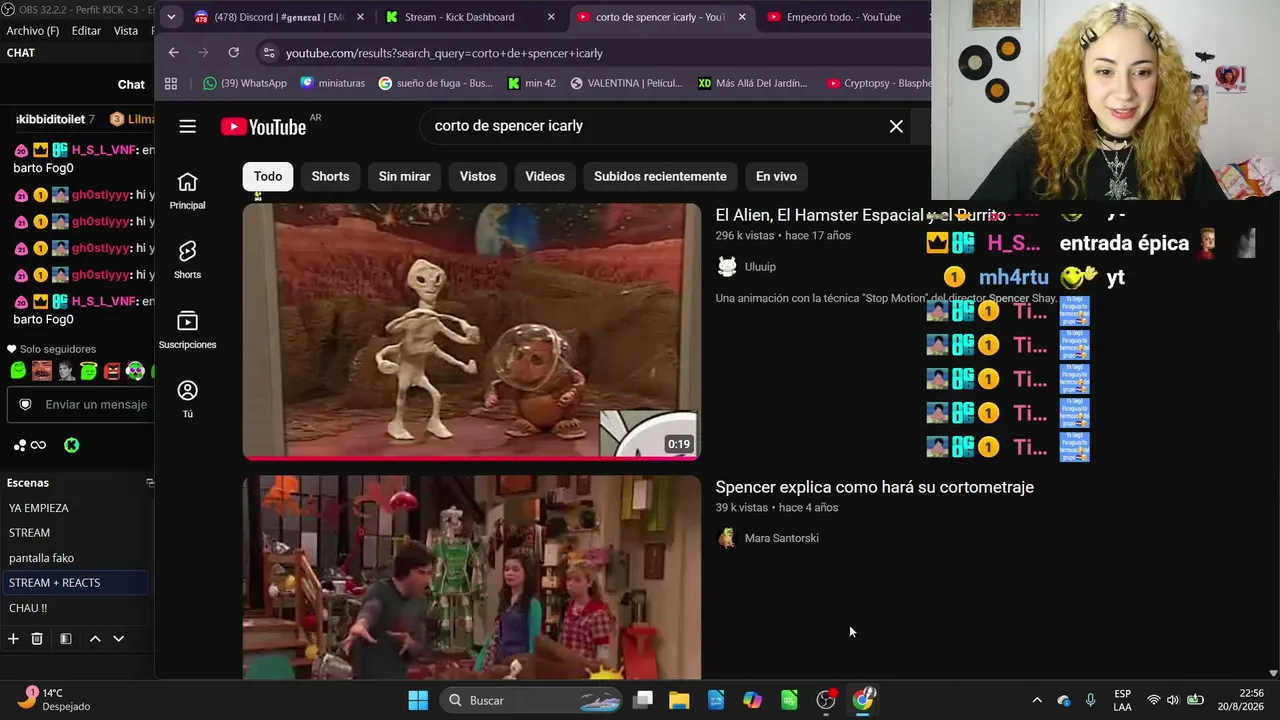This screenshot has height=720, width=1280.
Task: Open OBS Studio from the taskbar
Action: (826, 700)
